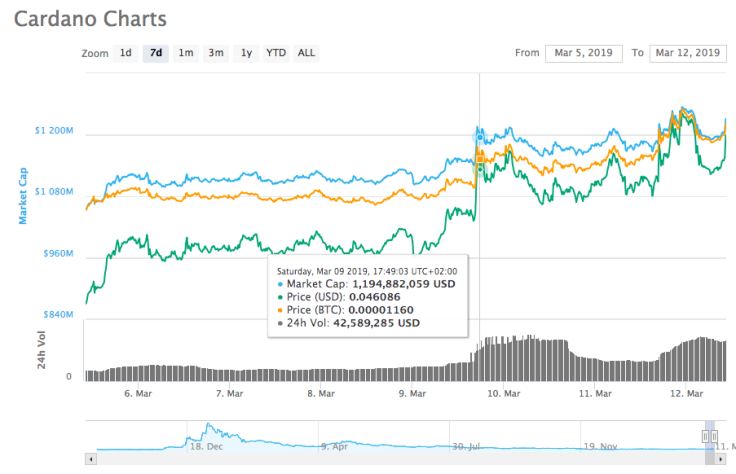
Task: Click the 19. Nov navigator label
Action: click(x=600, y=446)
